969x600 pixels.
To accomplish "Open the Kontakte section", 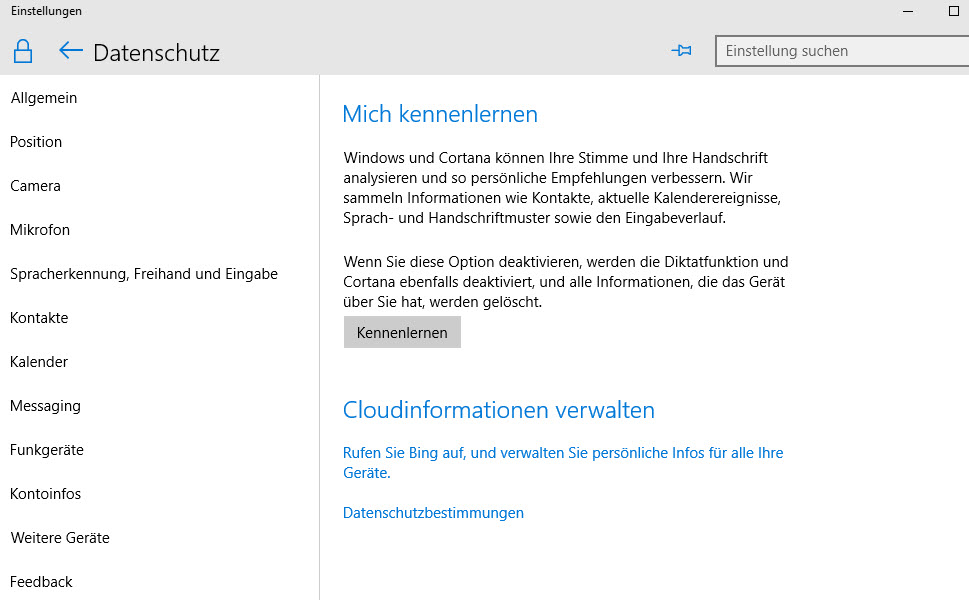I will 39,318.
